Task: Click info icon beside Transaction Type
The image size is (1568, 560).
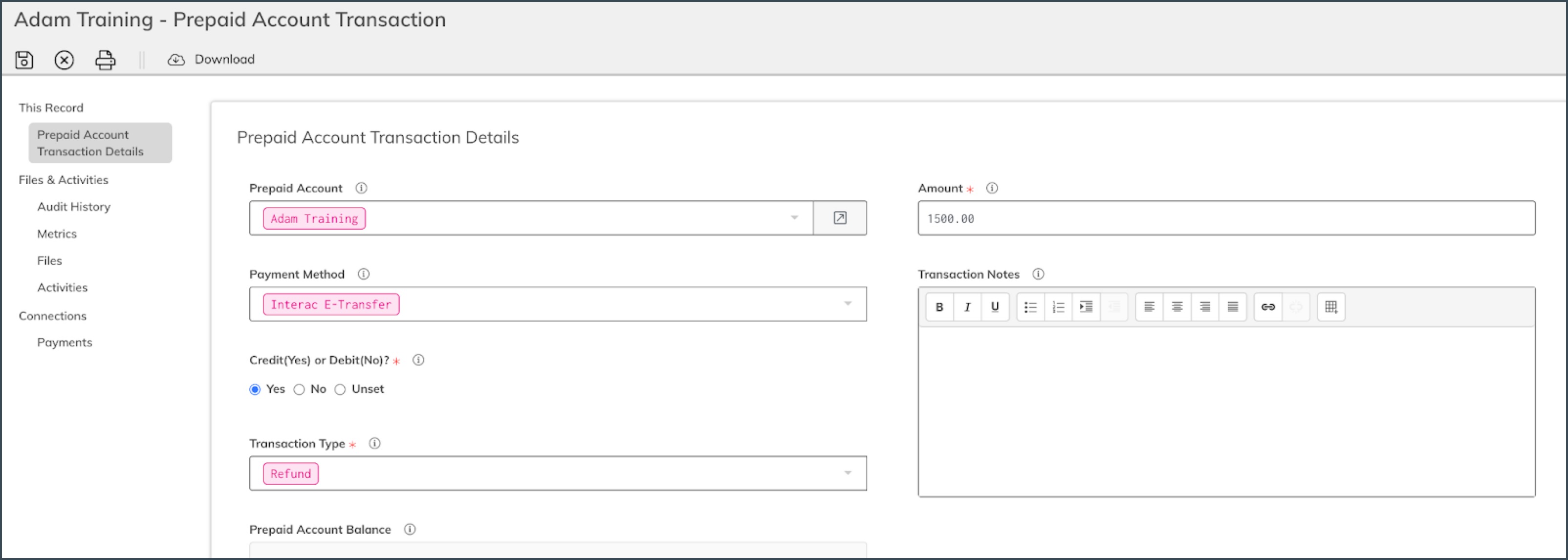Action: pos(375,443)
